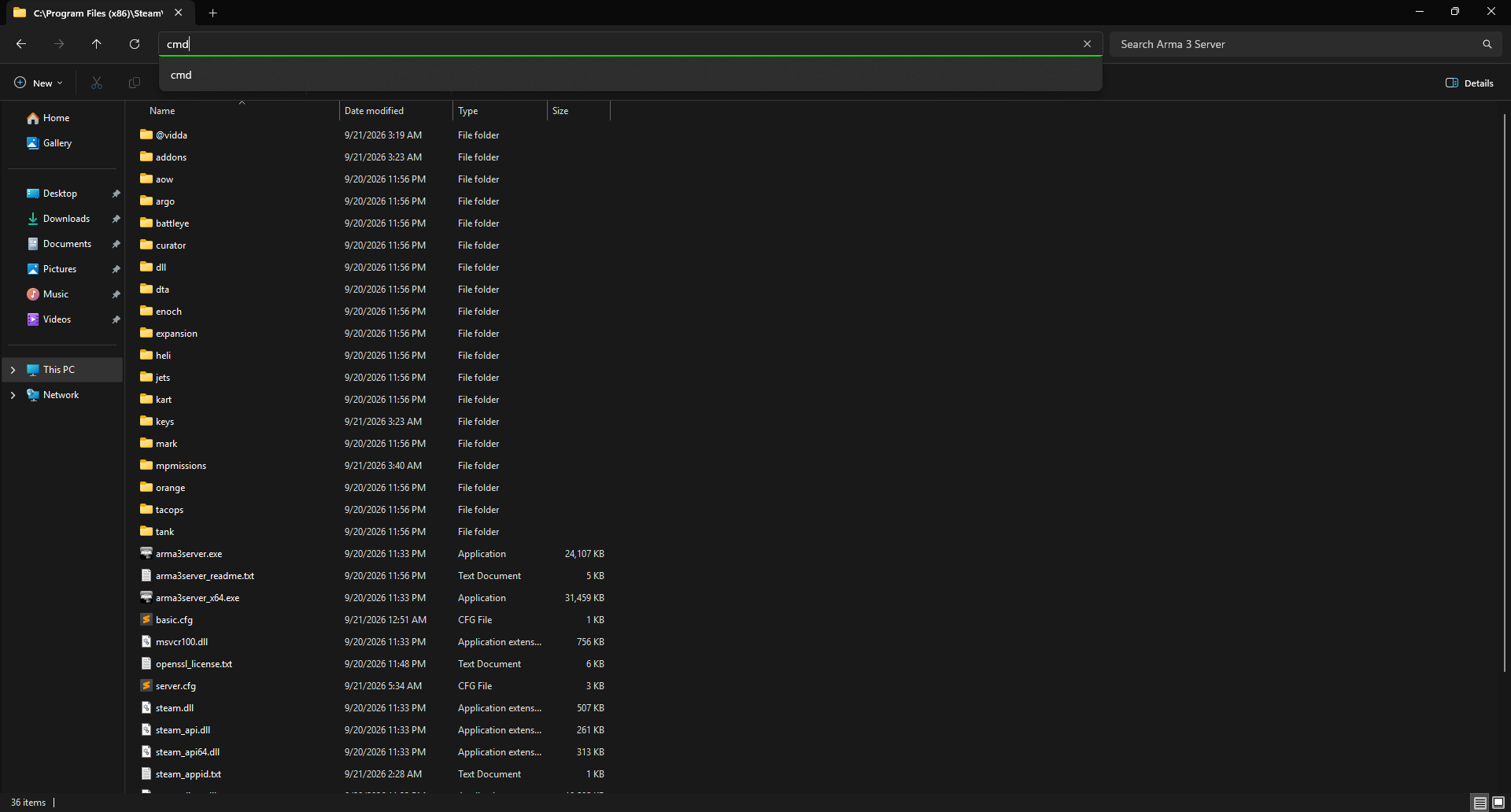Open Home in navigation pane
This screenshot has height=812, width=1511.
click(x=56, y=118)
